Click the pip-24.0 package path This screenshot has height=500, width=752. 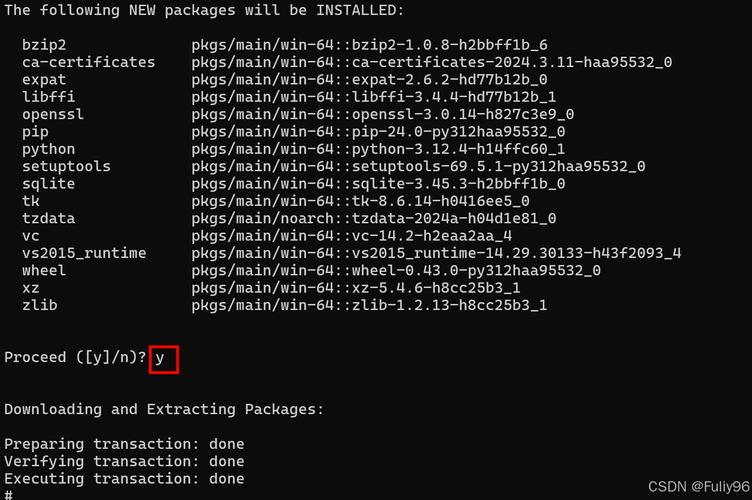(378, 131)
